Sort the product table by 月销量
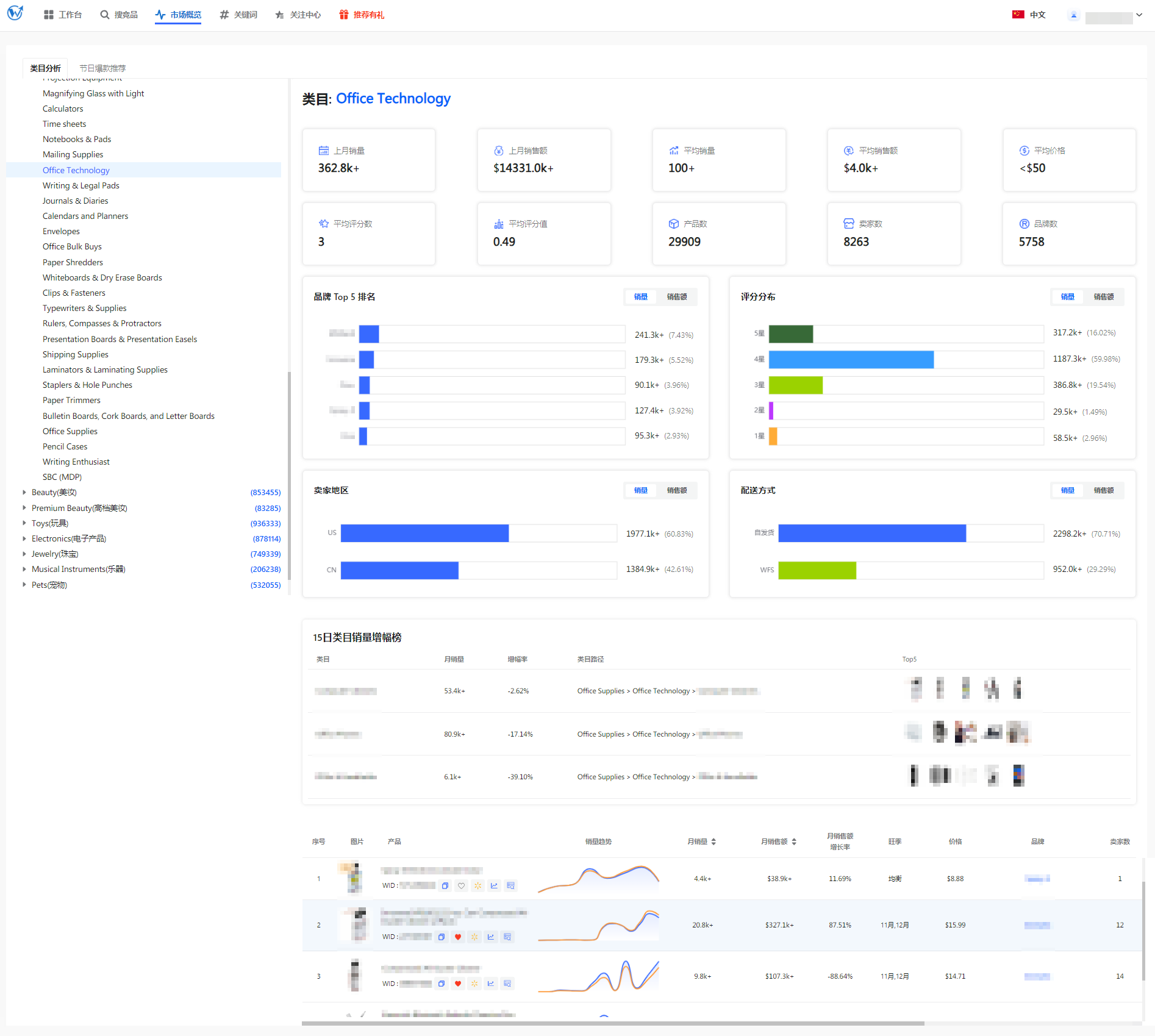This screenshot has height=1036, width=1155. point(713,841)
